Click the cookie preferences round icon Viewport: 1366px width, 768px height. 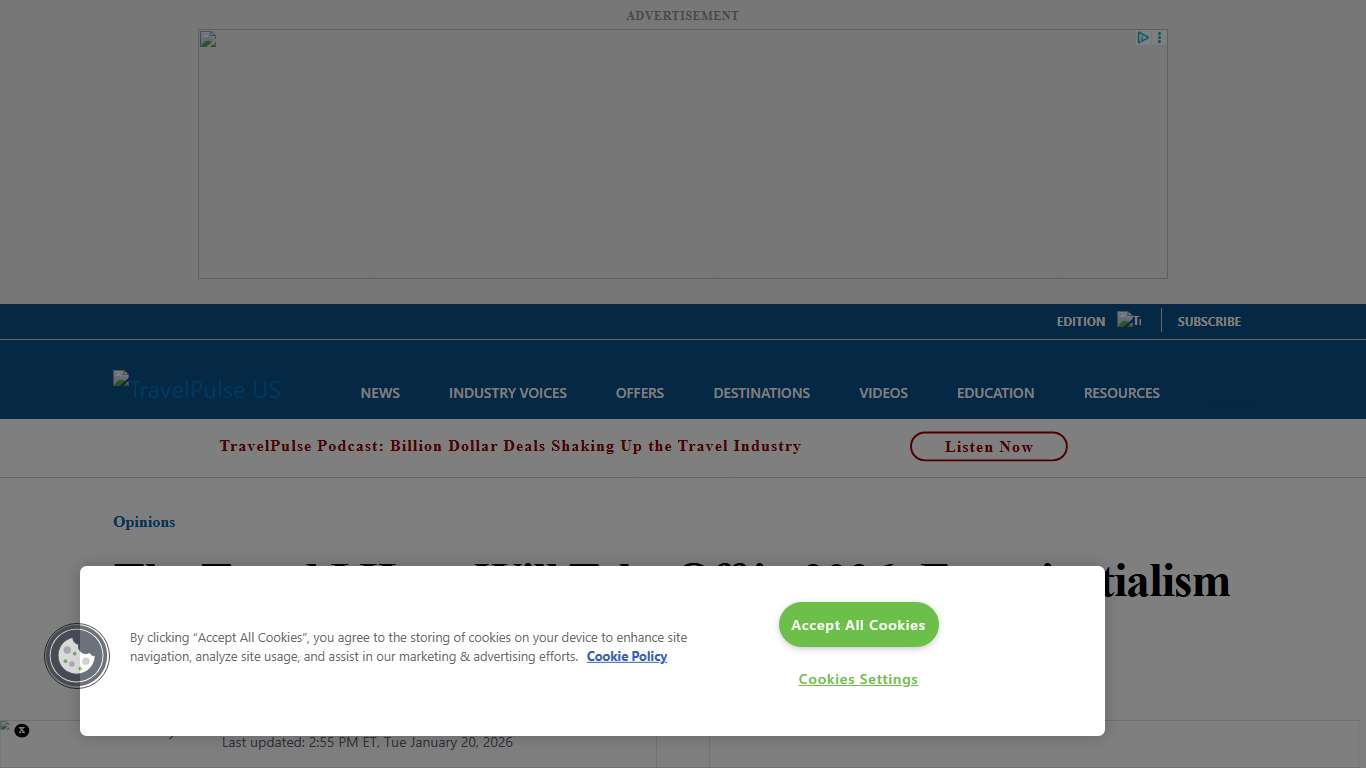point(77,656)
